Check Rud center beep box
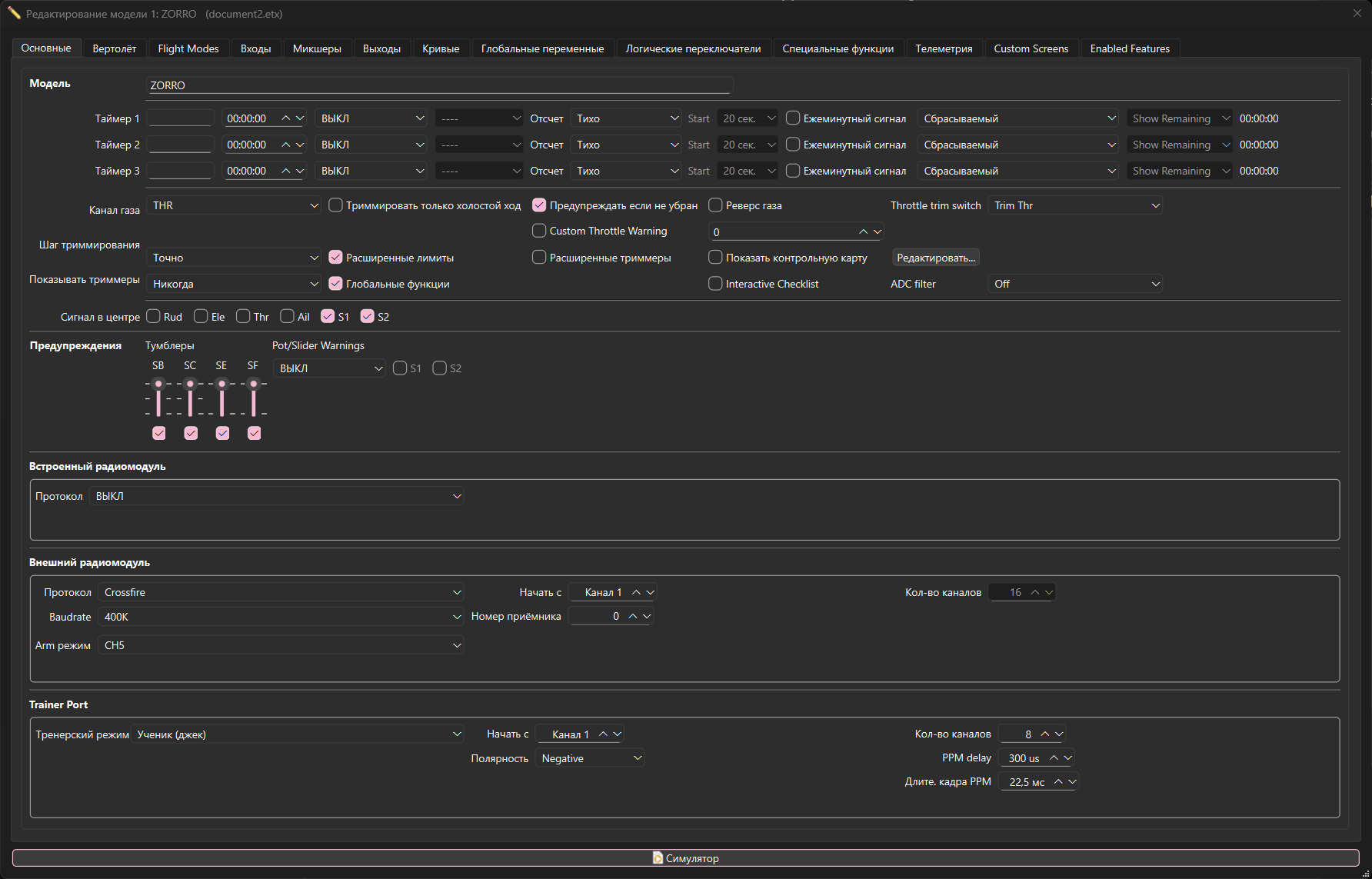 click(x=153, y=316)
